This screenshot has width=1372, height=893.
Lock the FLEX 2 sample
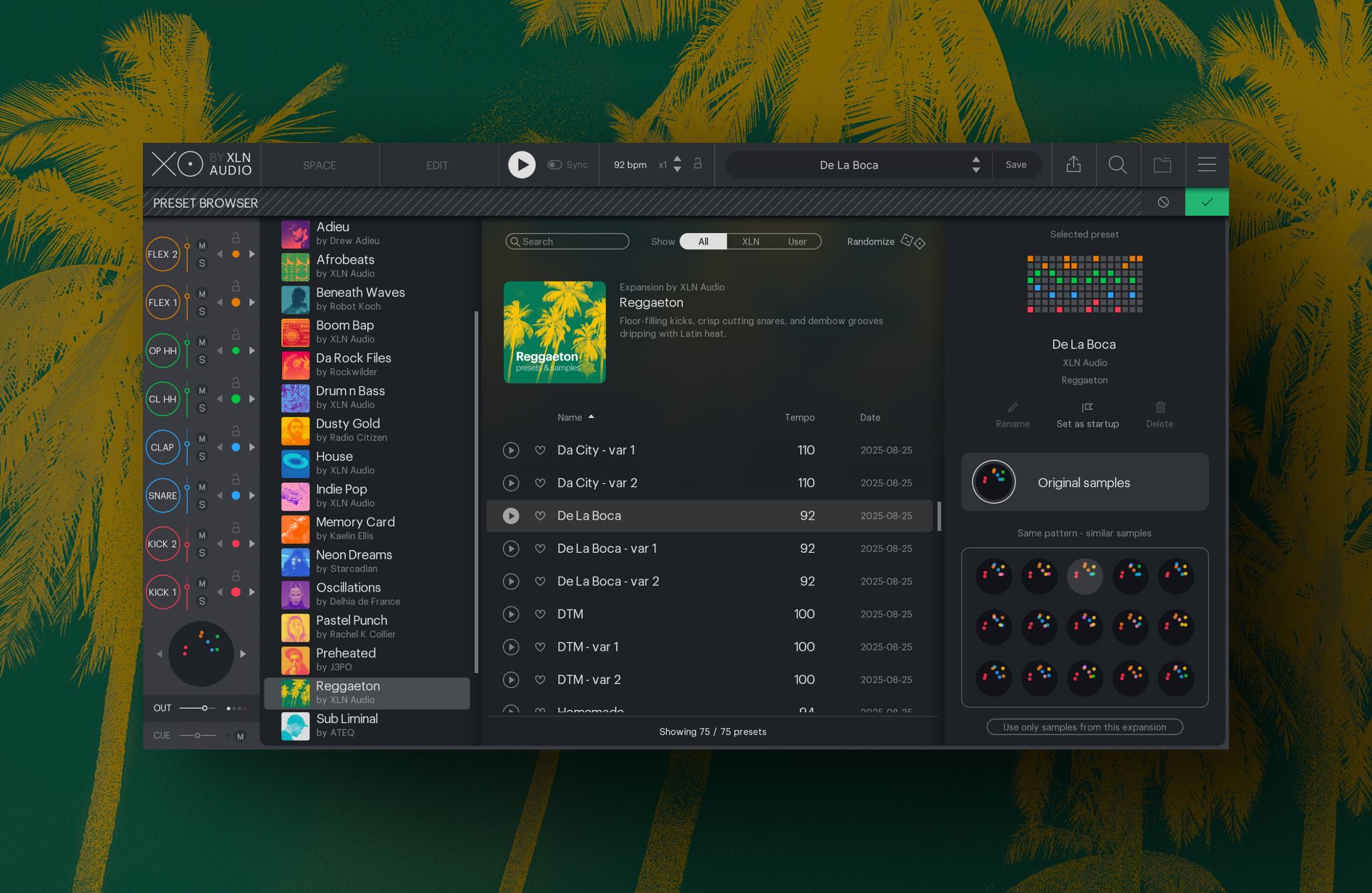(236, 238)
